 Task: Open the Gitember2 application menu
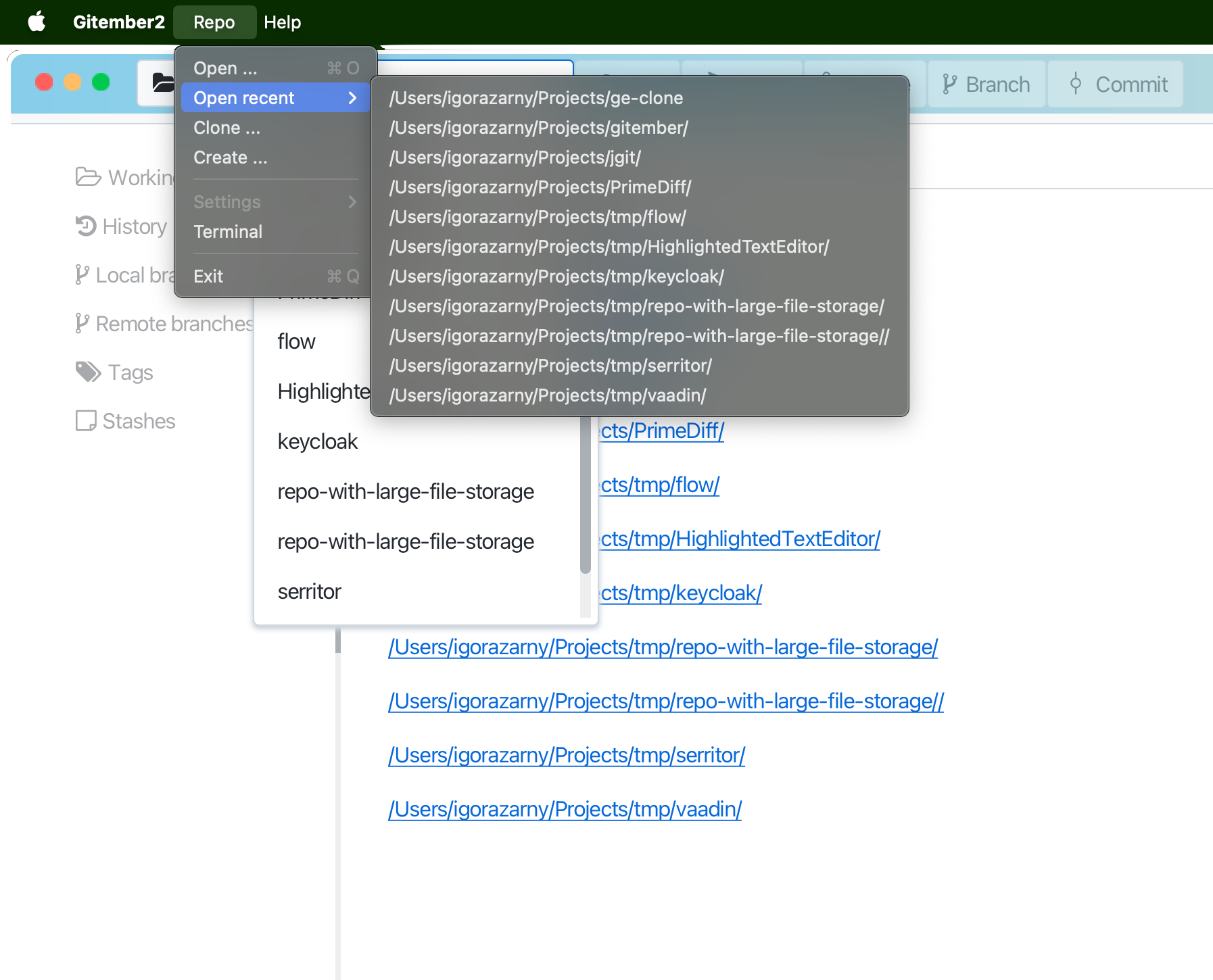pos(119,22)
